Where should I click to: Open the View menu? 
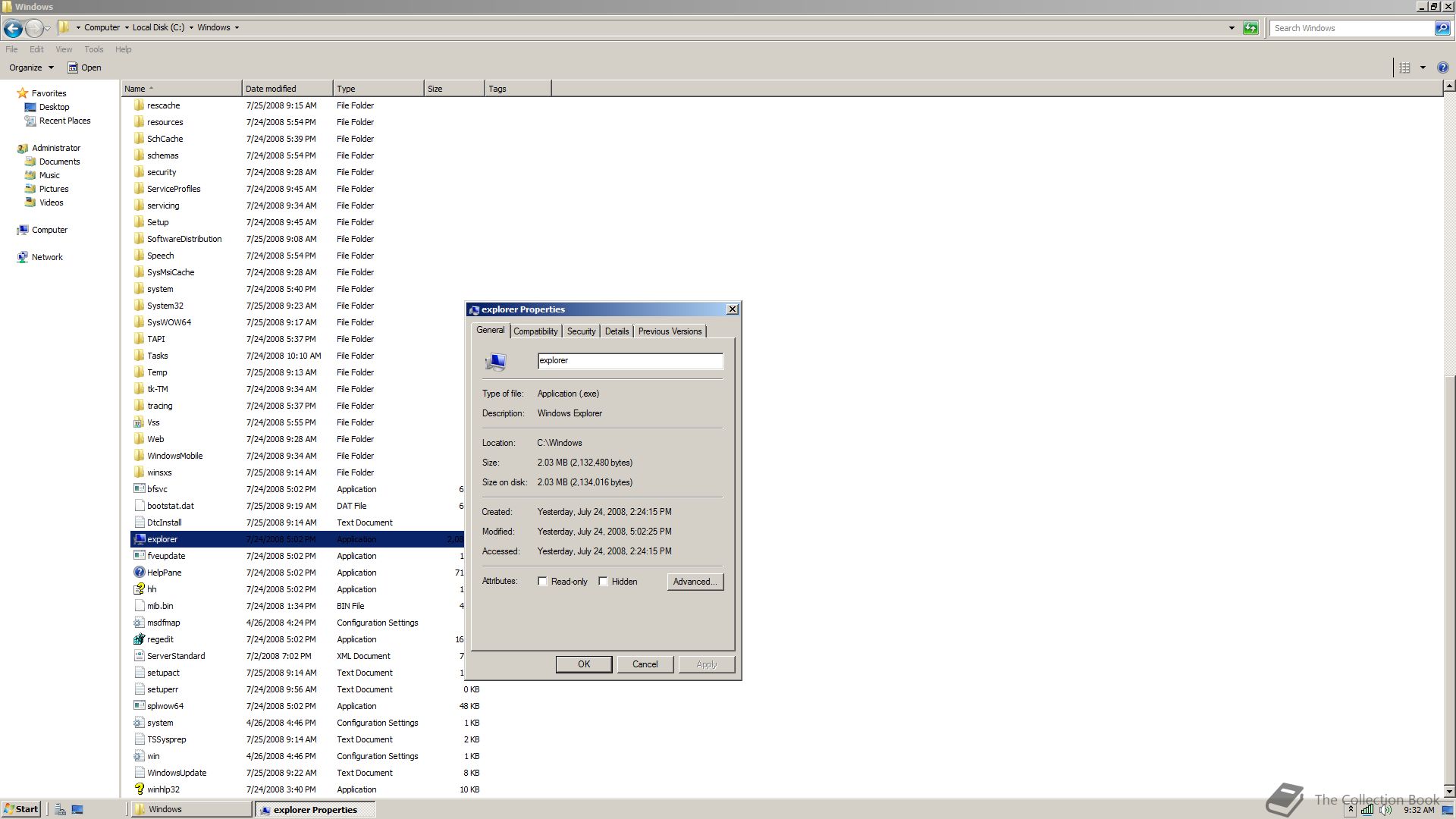tap(64, 49)
